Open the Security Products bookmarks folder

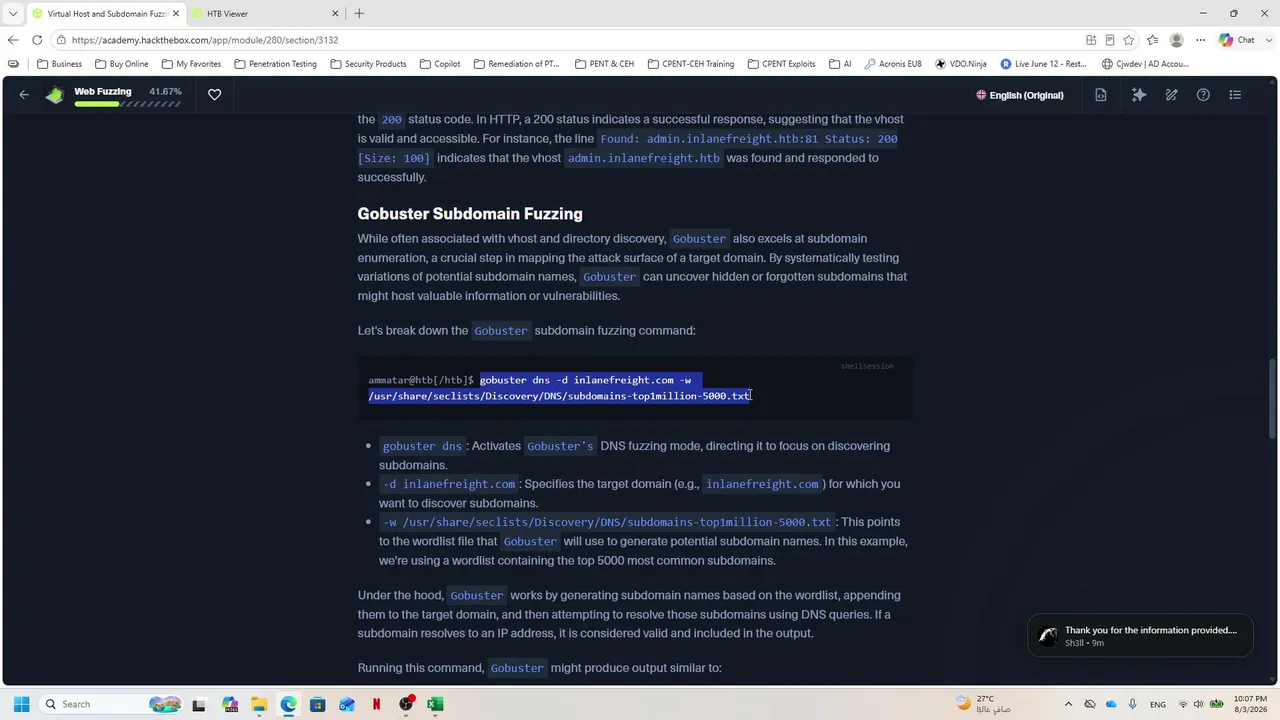pyautogui.click(x=368, y=64)
